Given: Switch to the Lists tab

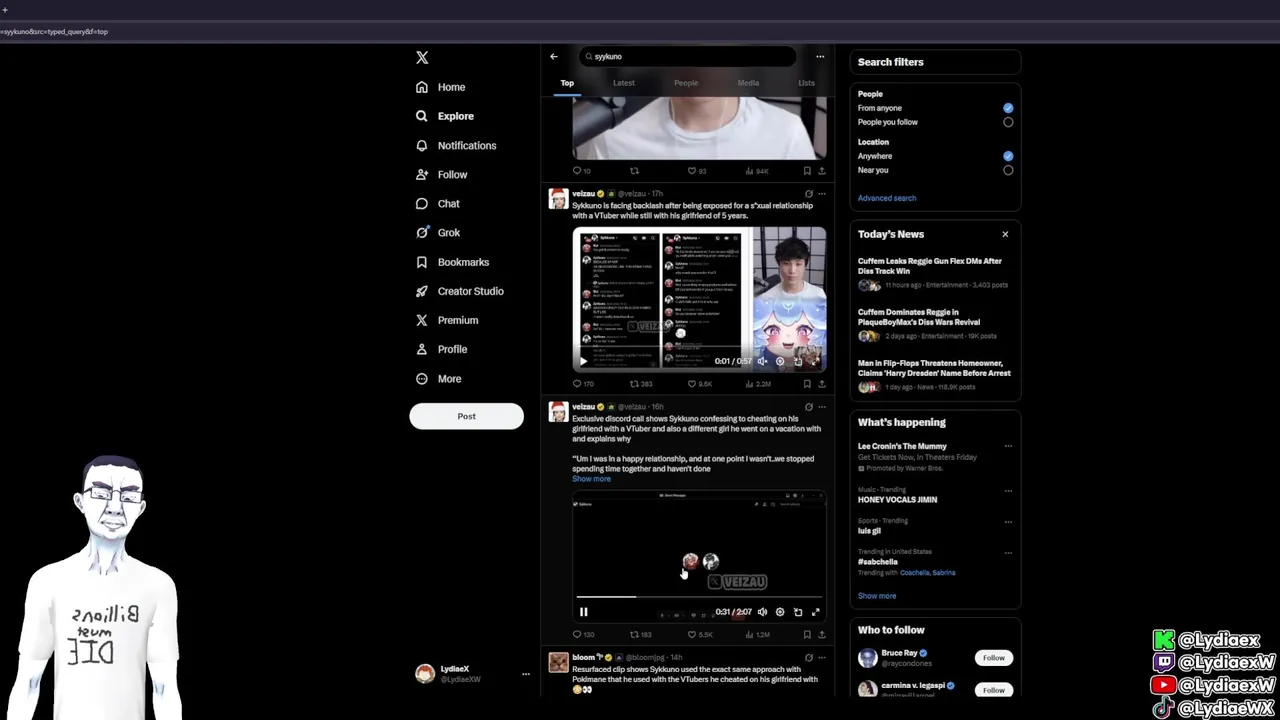Looking at the screenshot, I should click(x=806, y=83).
